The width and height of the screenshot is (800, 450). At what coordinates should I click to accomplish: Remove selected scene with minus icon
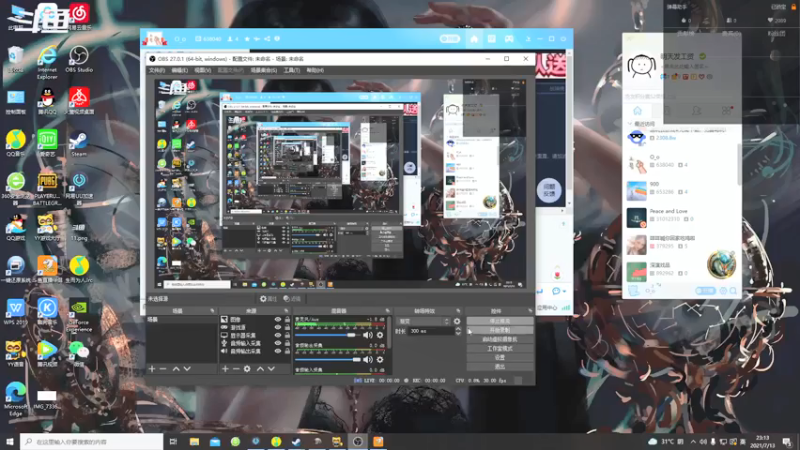point(163,368)
